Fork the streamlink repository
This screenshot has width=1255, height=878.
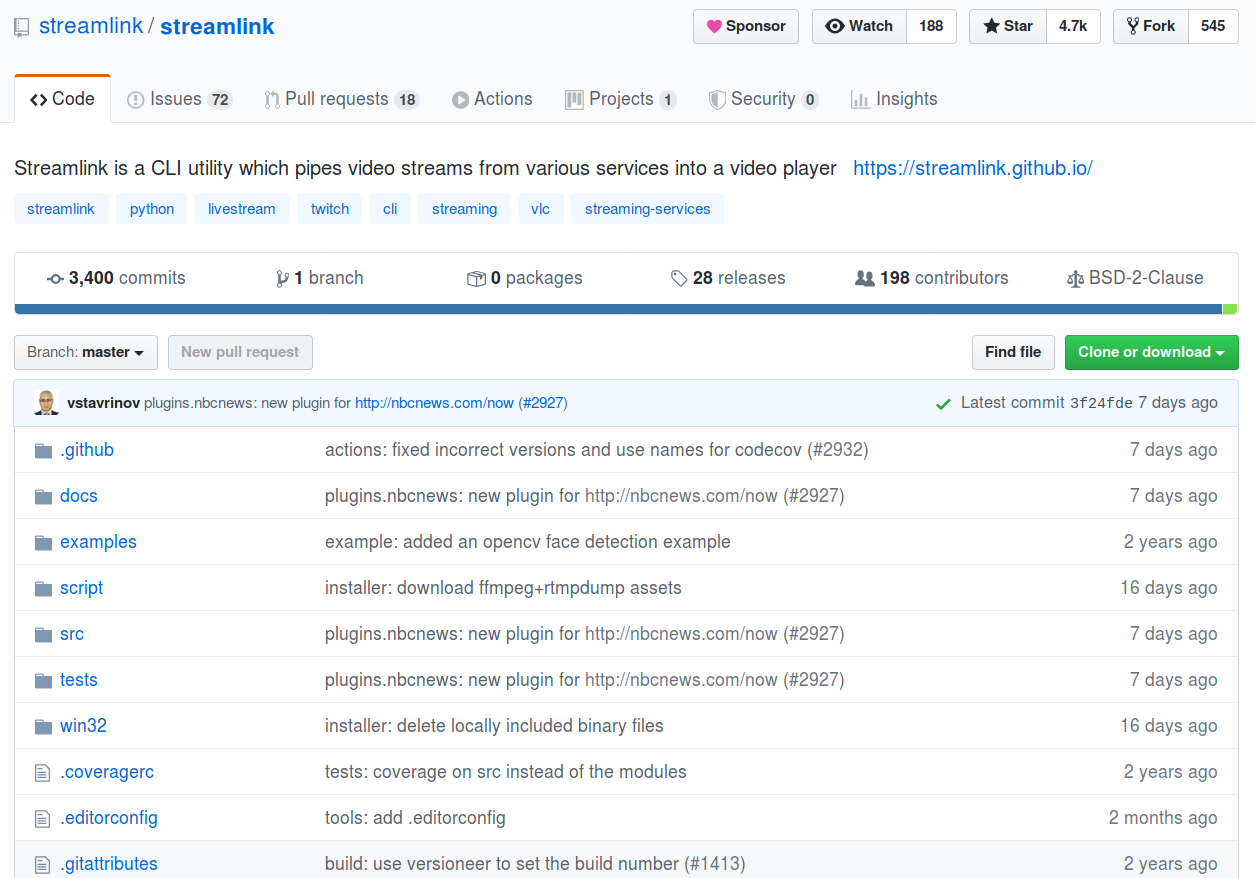pos(1151,27)
